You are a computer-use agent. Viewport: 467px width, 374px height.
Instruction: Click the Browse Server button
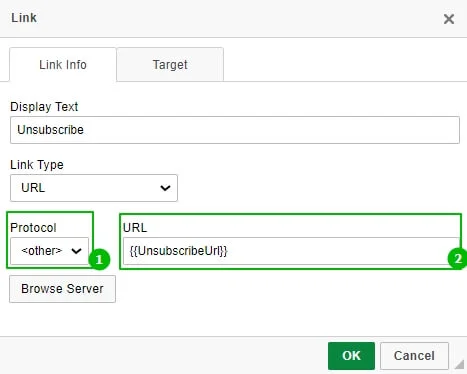tap(62, 289)
